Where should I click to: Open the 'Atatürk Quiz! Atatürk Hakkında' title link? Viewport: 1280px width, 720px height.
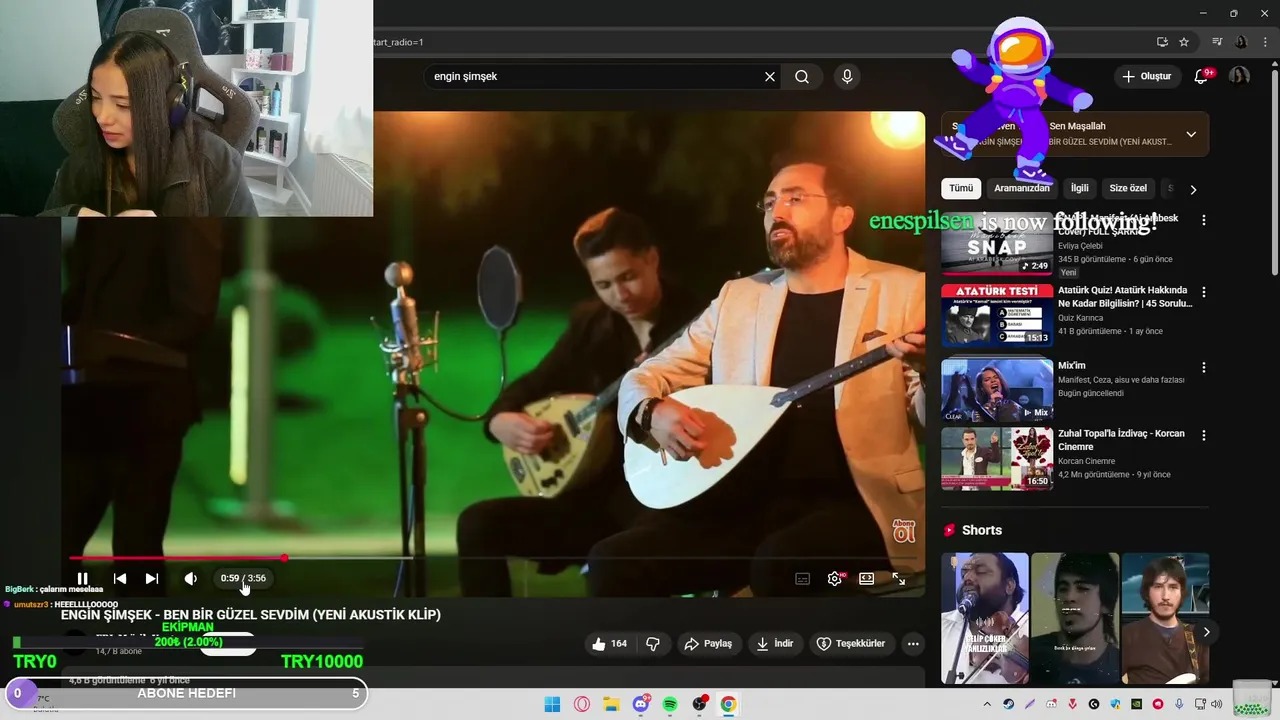click(x=1125, y=297)
